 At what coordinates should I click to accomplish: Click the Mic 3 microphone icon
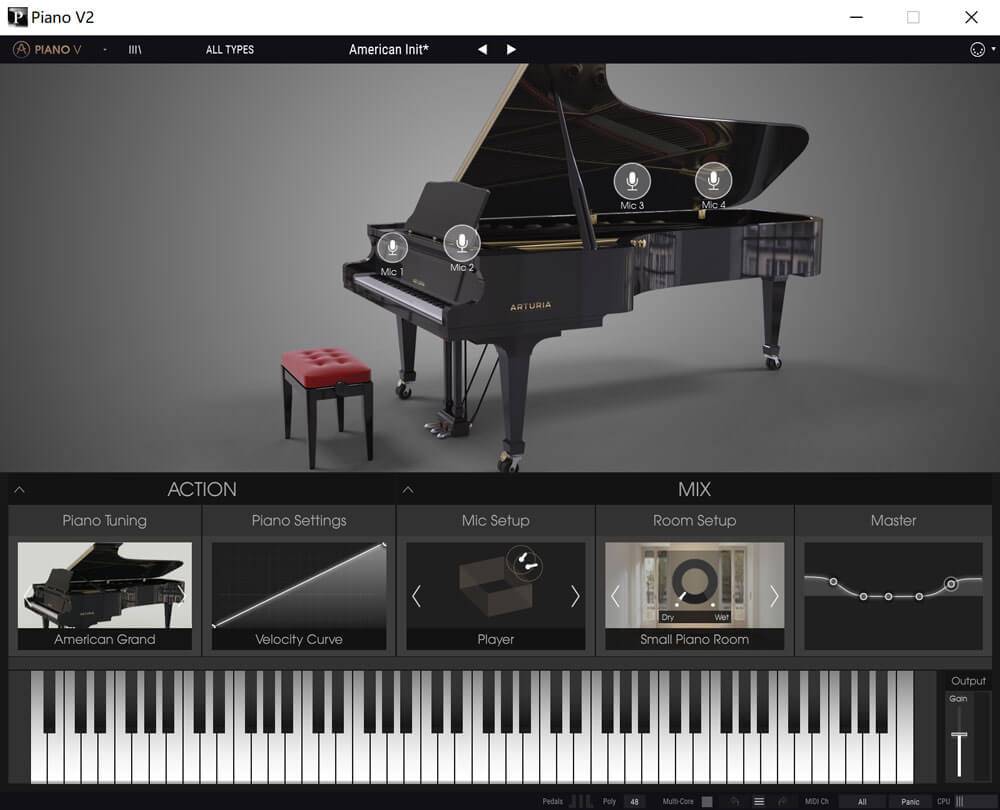click(631, 181)
